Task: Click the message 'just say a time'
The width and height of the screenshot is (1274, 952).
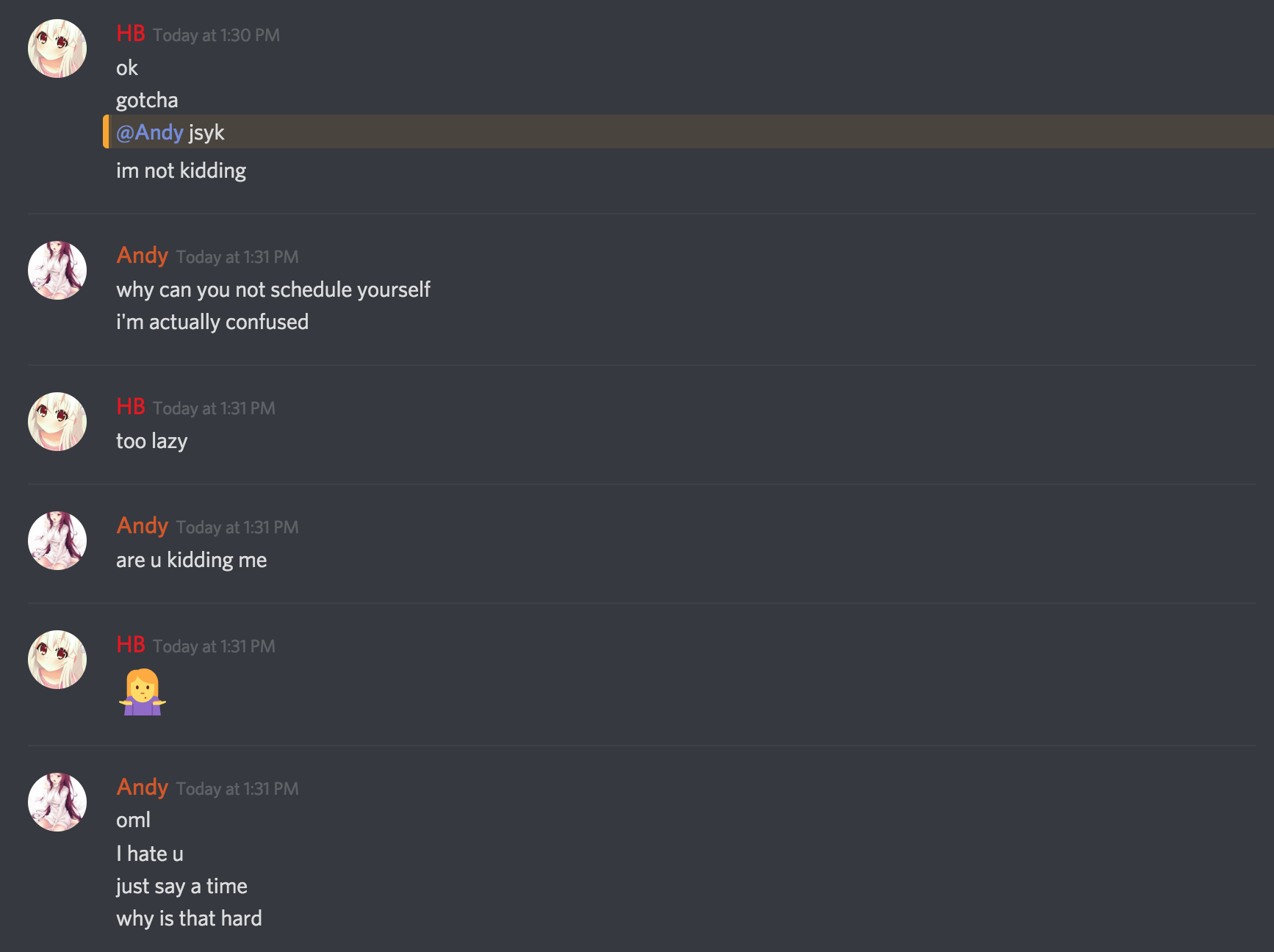Action: [x=181, y=886]
